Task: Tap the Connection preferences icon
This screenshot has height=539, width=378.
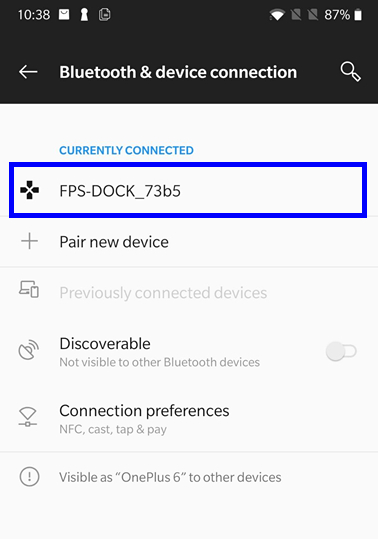Action: coord(27,417)
